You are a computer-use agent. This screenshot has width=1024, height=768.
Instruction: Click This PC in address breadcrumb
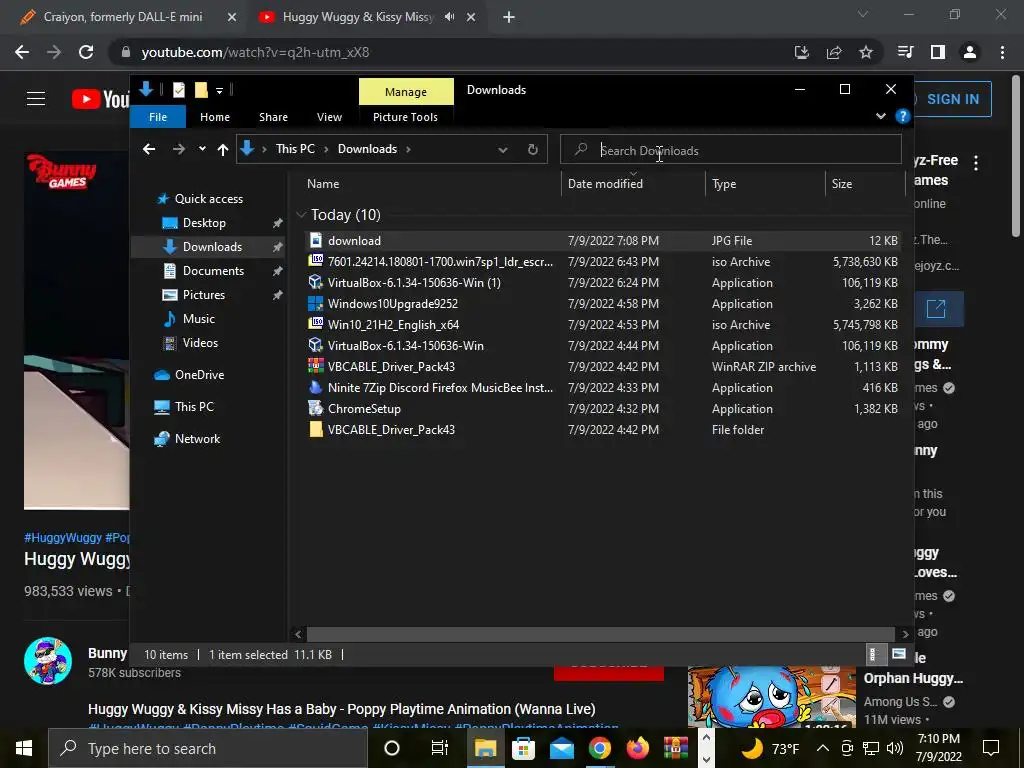pyautogui.click(x=295, y=149)
